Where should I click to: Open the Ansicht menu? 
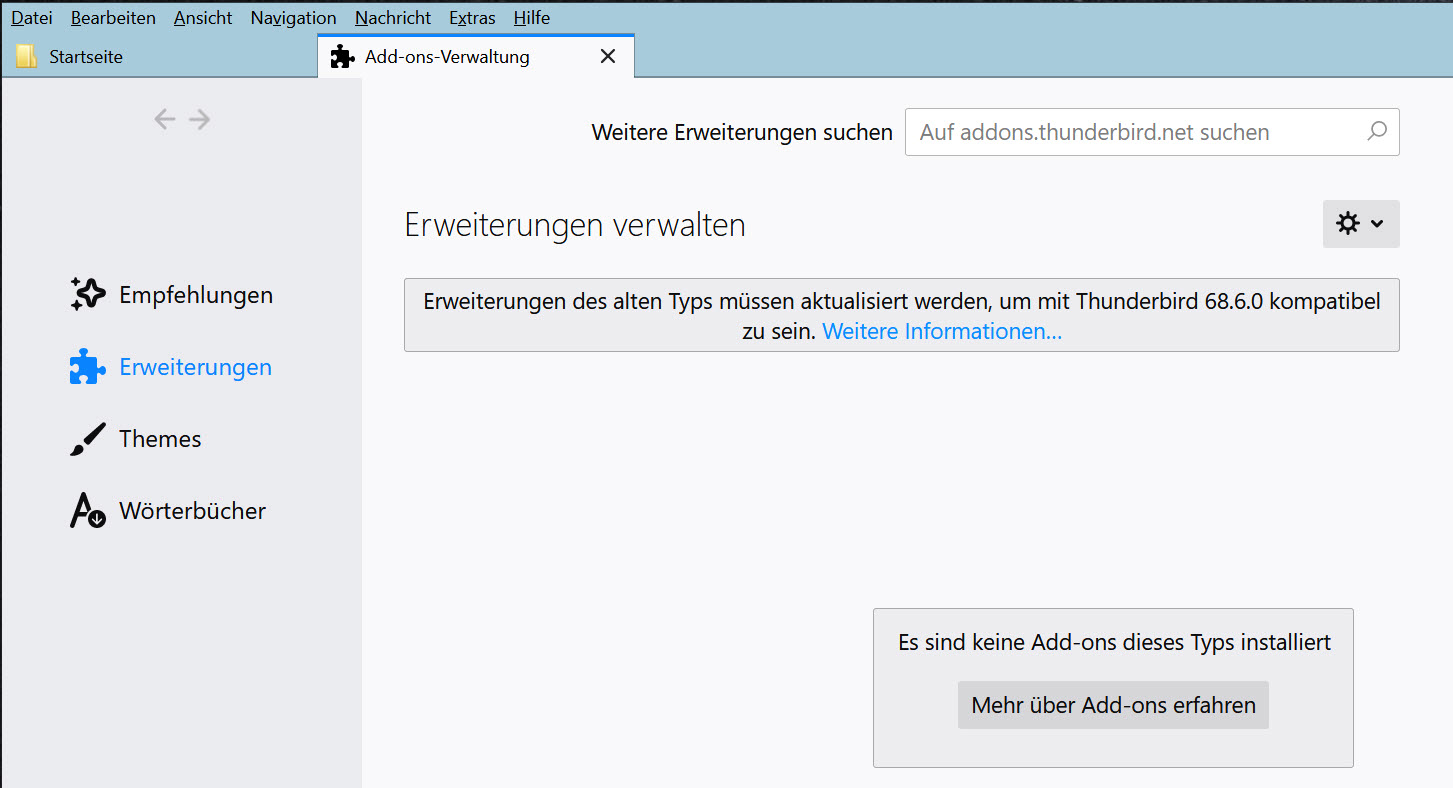click(x=203, y=18)
